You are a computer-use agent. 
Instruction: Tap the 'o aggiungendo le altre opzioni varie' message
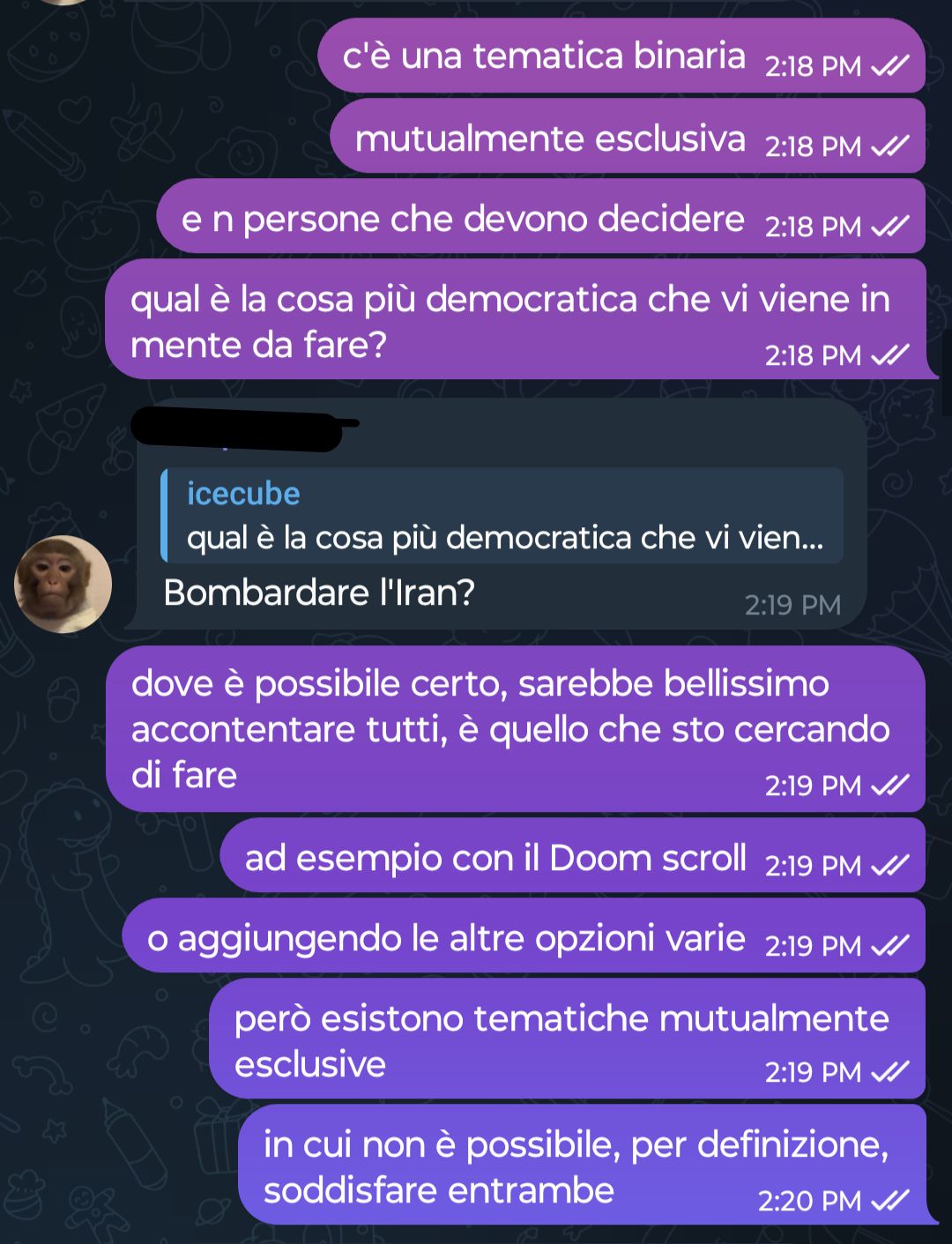coord(524,935)
